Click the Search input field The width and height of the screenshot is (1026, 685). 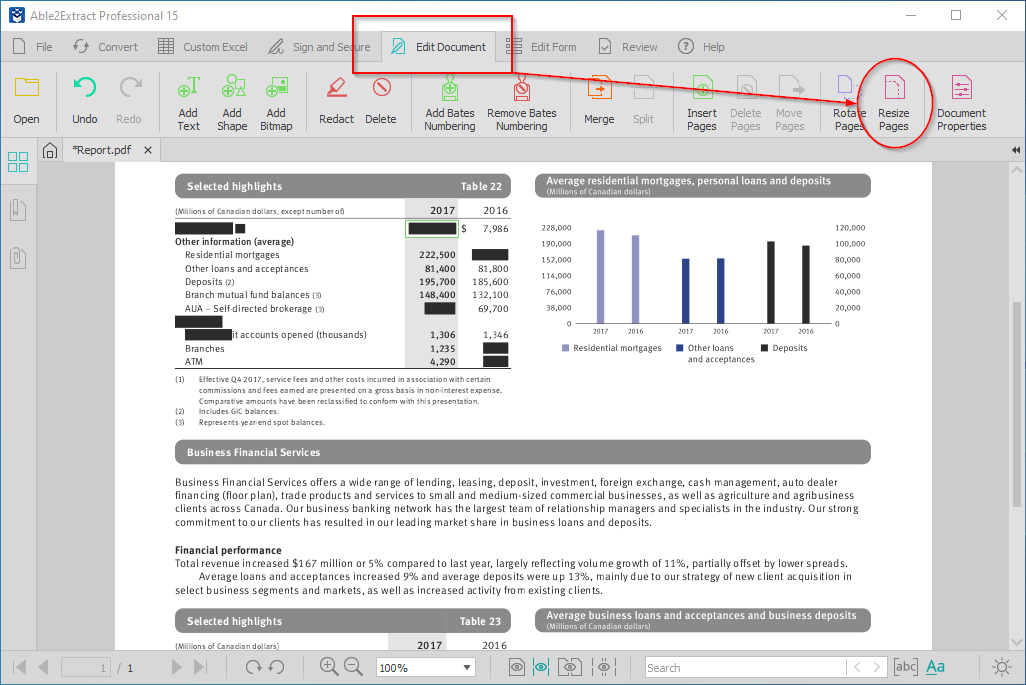[745, 667]
